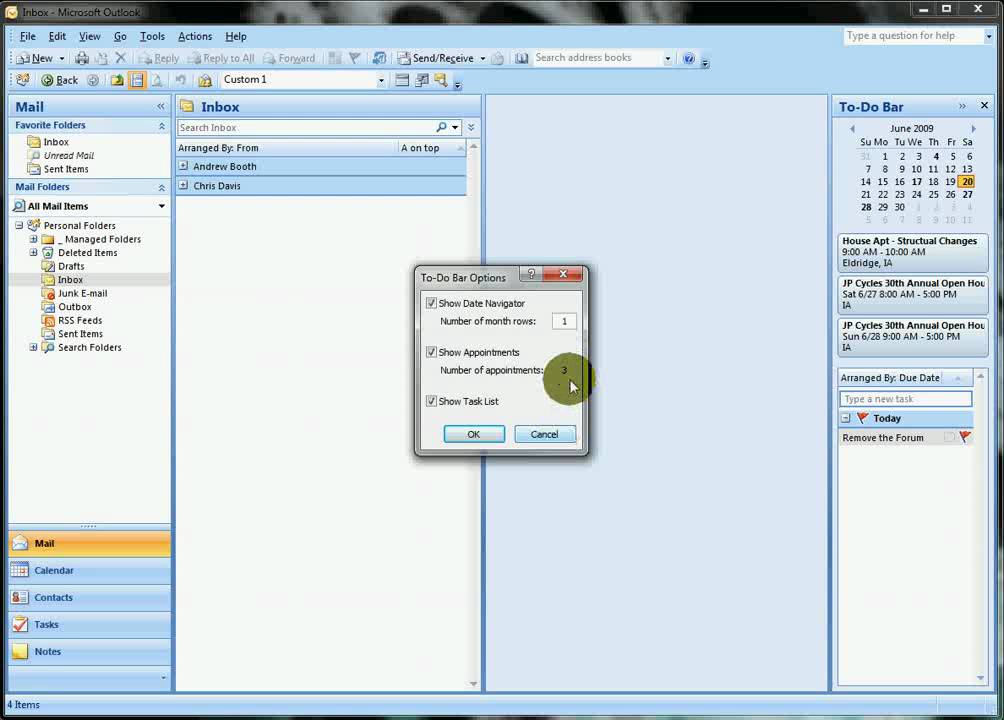Click the Field Chooser icon

(x=421, y=80)
